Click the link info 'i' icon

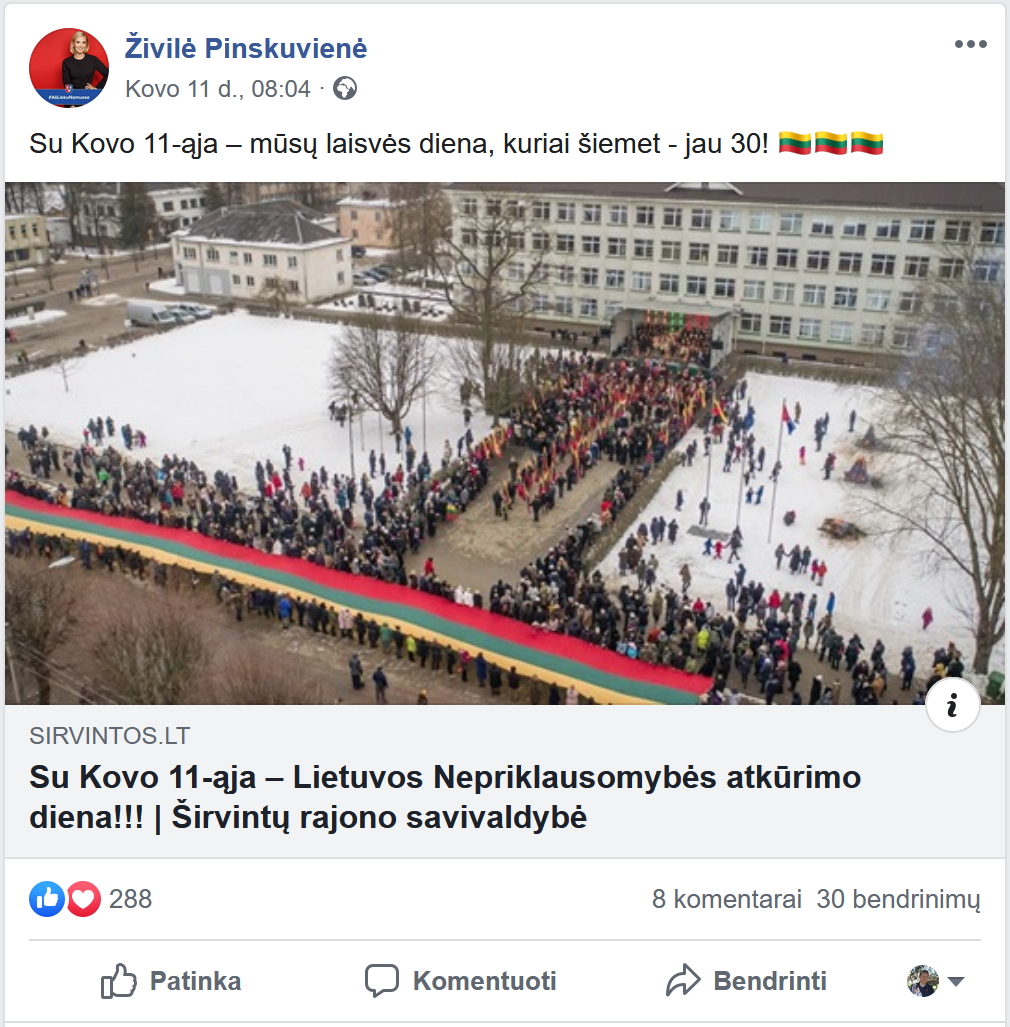[x=952, y=705]
